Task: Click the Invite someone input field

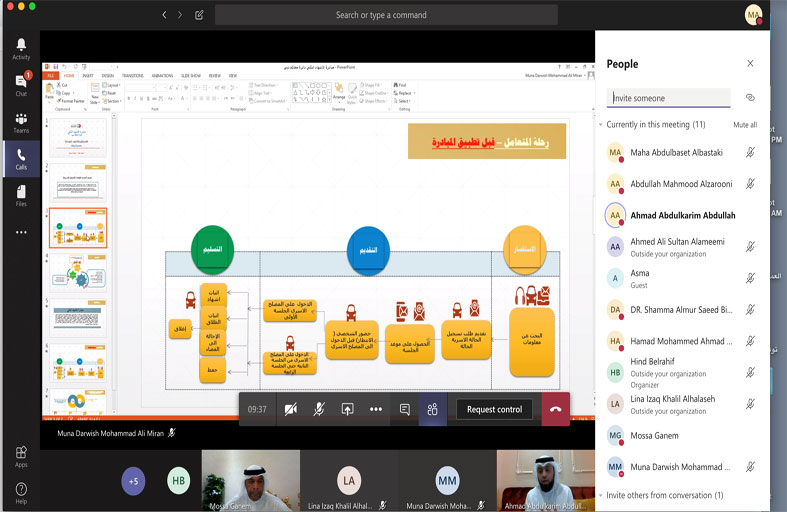Action: click(x=668, y=98)
